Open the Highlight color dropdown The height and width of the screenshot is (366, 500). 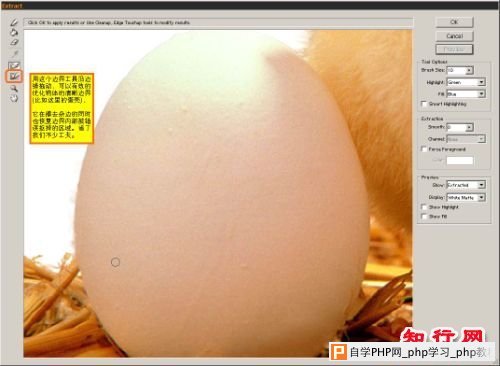click(466, 82)
